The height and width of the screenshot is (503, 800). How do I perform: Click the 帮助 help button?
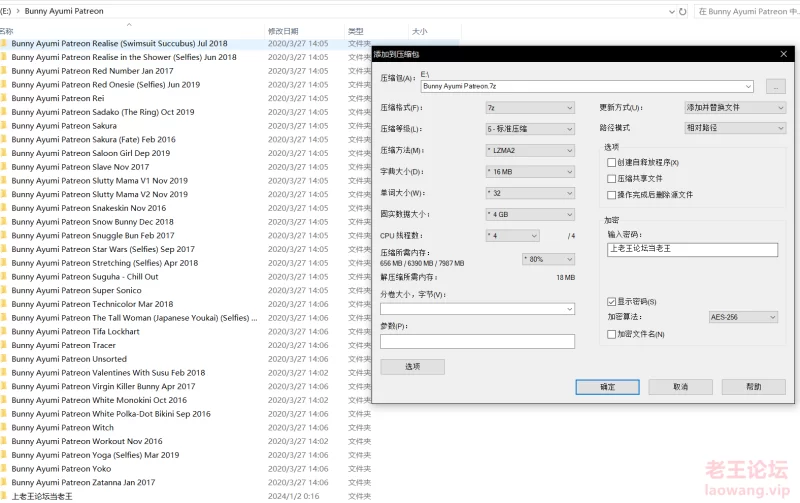click(x=754, y=387)
